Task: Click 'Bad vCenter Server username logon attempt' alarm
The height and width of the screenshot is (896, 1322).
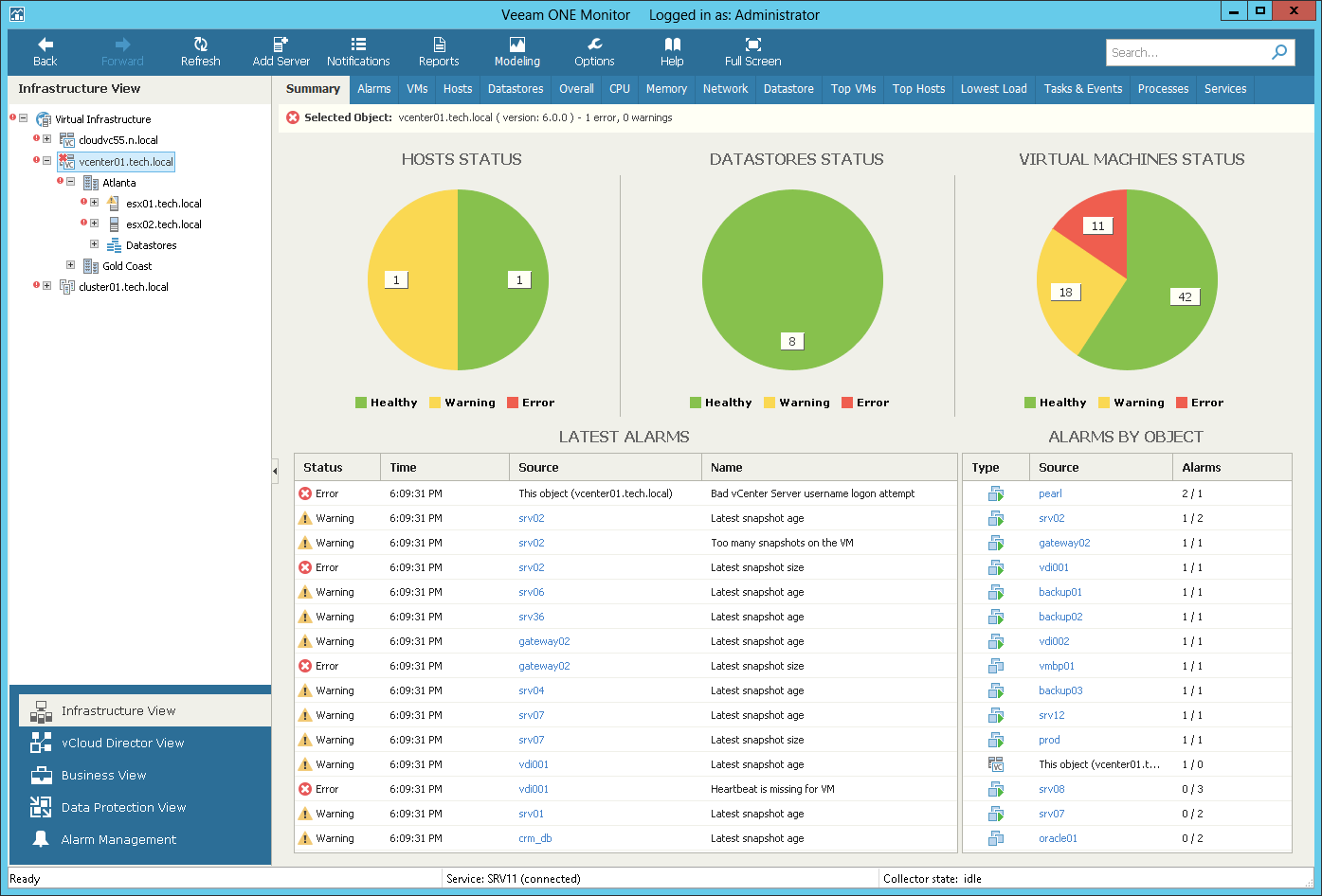Action: (813, 493)
